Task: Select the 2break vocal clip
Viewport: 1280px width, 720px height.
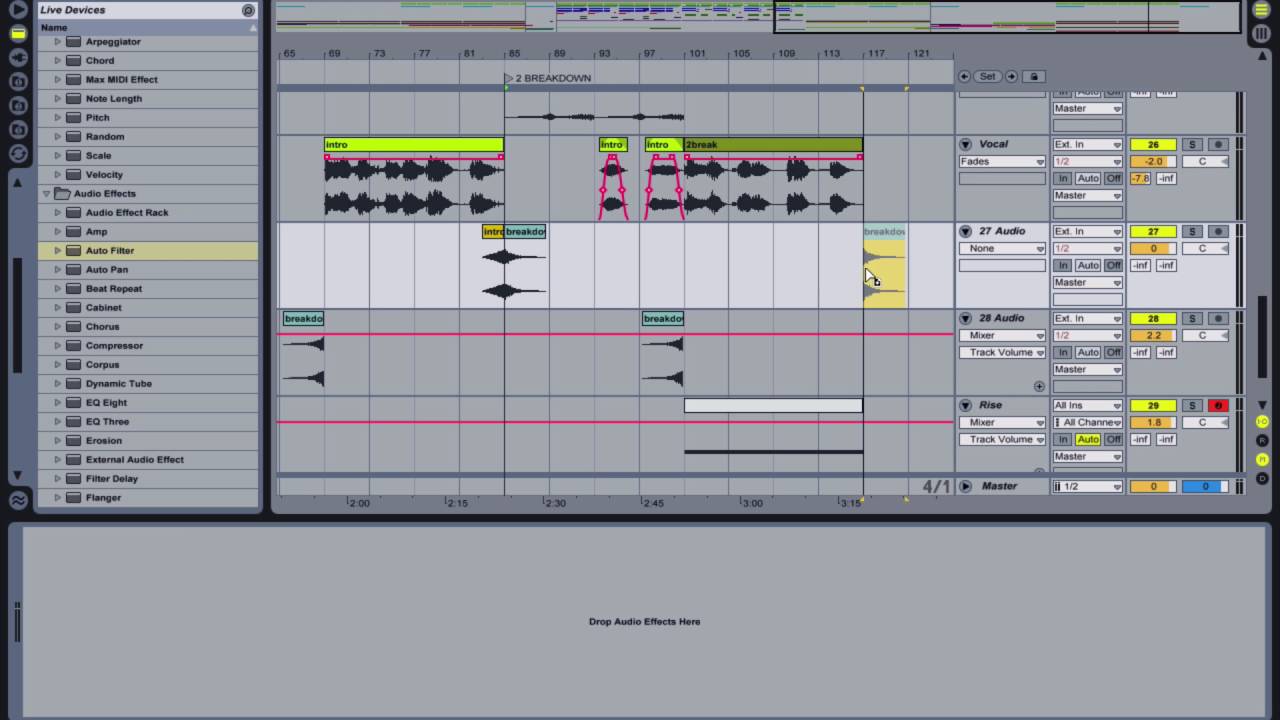Action: [773, 145]
